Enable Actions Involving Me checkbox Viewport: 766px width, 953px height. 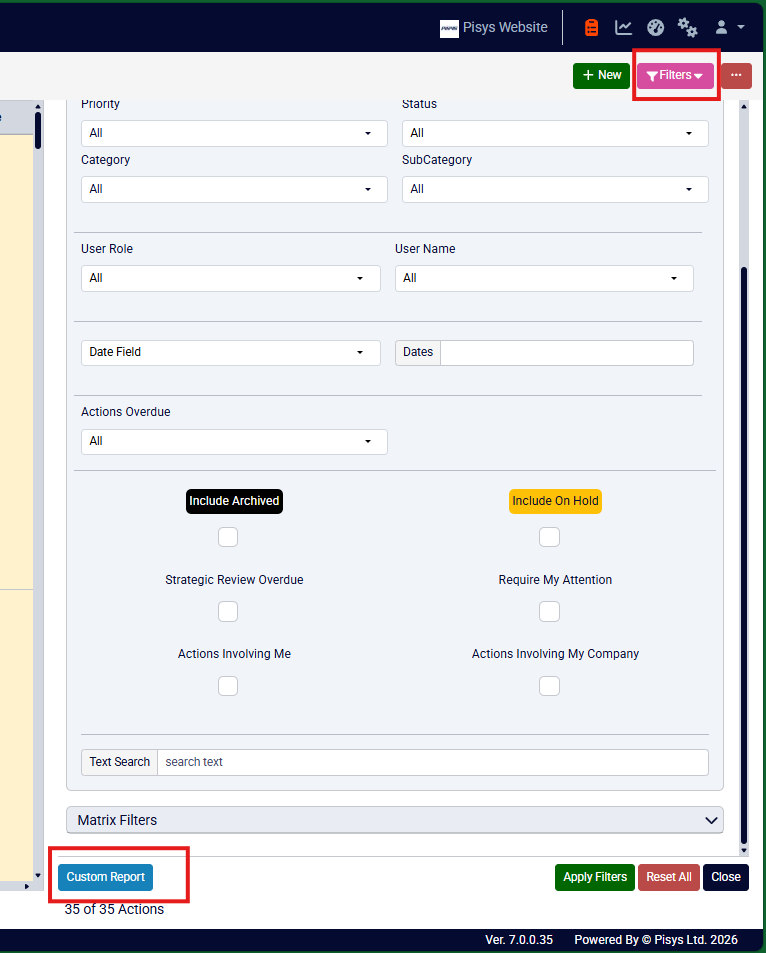(x=228, y=686)
